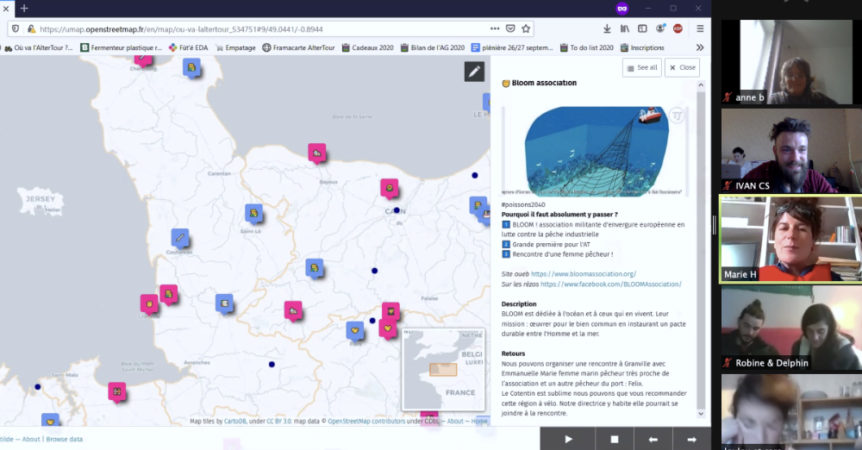The image size is (862, 450).
Task: Select the pink marker just above Caen
Action: coord(389,188)
